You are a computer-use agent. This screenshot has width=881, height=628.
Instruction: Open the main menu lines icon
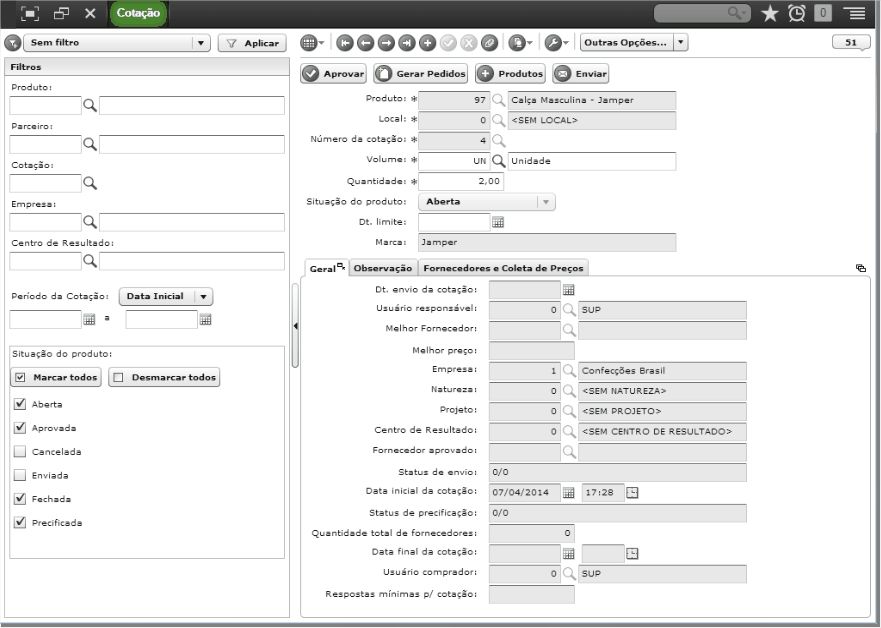point(854,13)
